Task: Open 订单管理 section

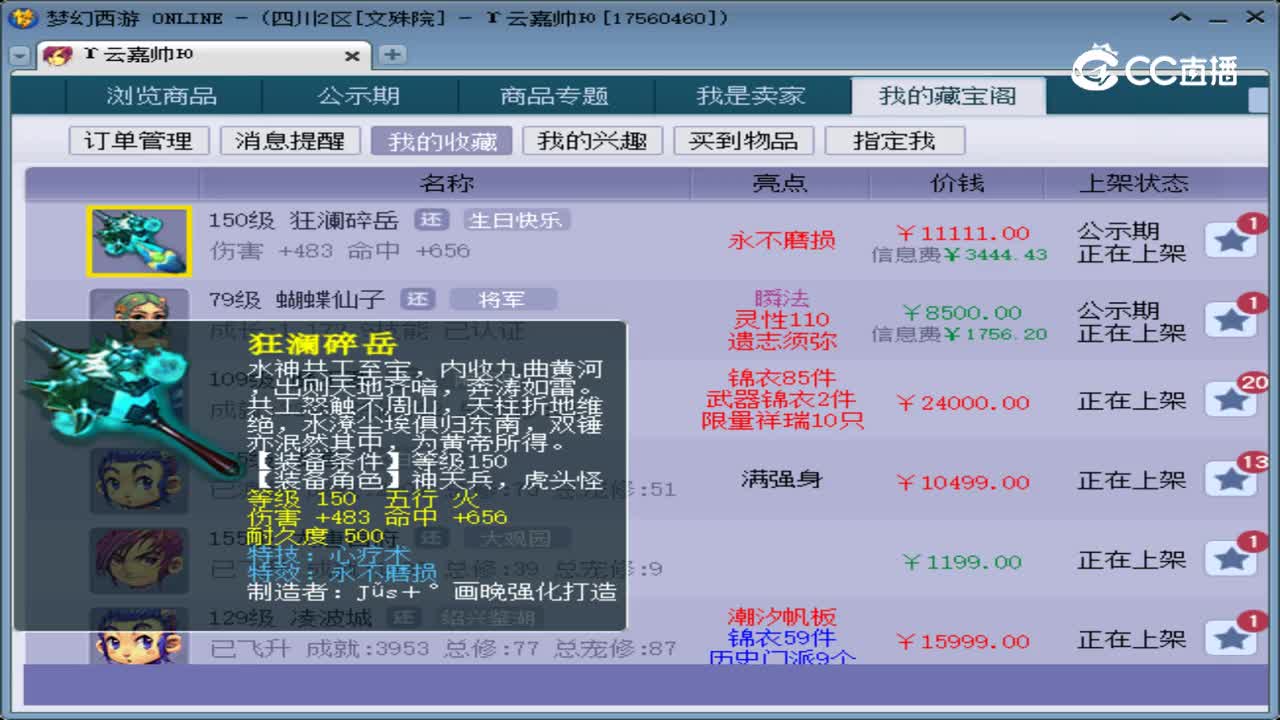Action: coord(138,141)
